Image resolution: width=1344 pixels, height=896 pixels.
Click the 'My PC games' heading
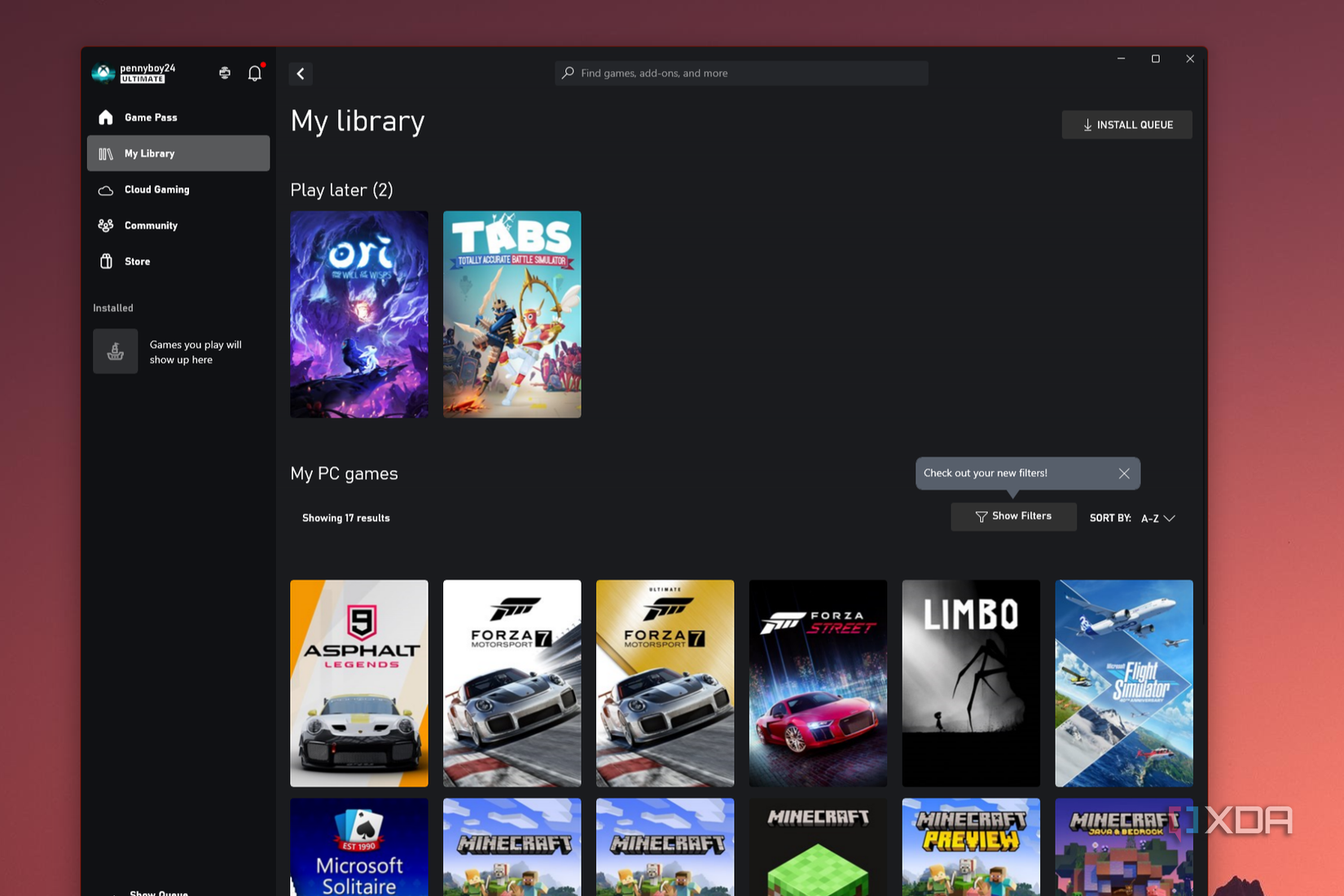[344, 474]
